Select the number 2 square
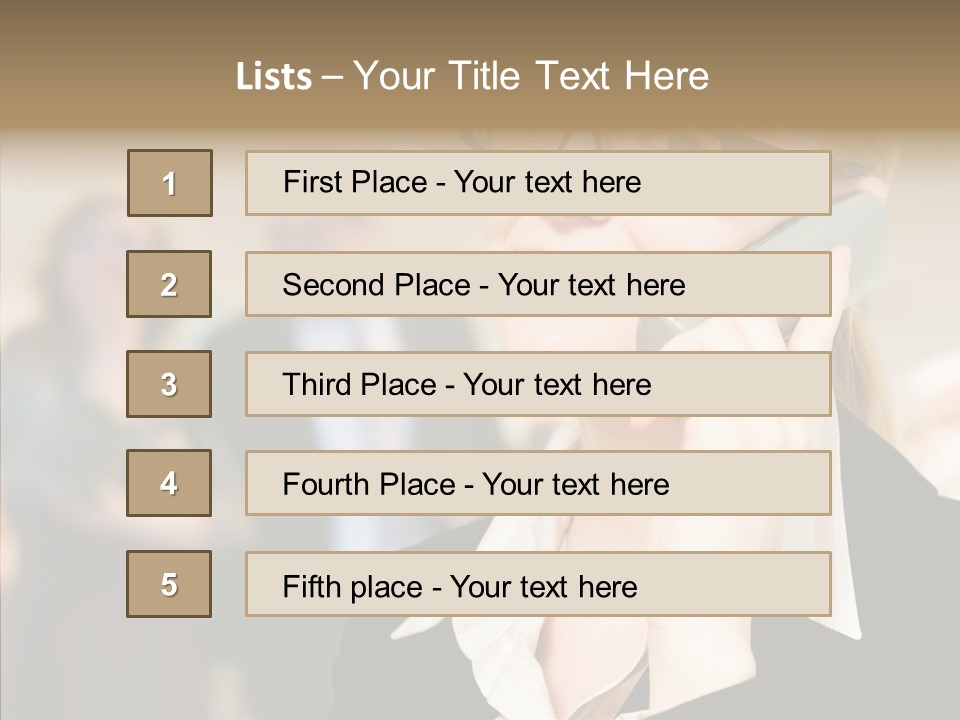The width and height of the screenshot is (960, 720). tap(169, 284)
